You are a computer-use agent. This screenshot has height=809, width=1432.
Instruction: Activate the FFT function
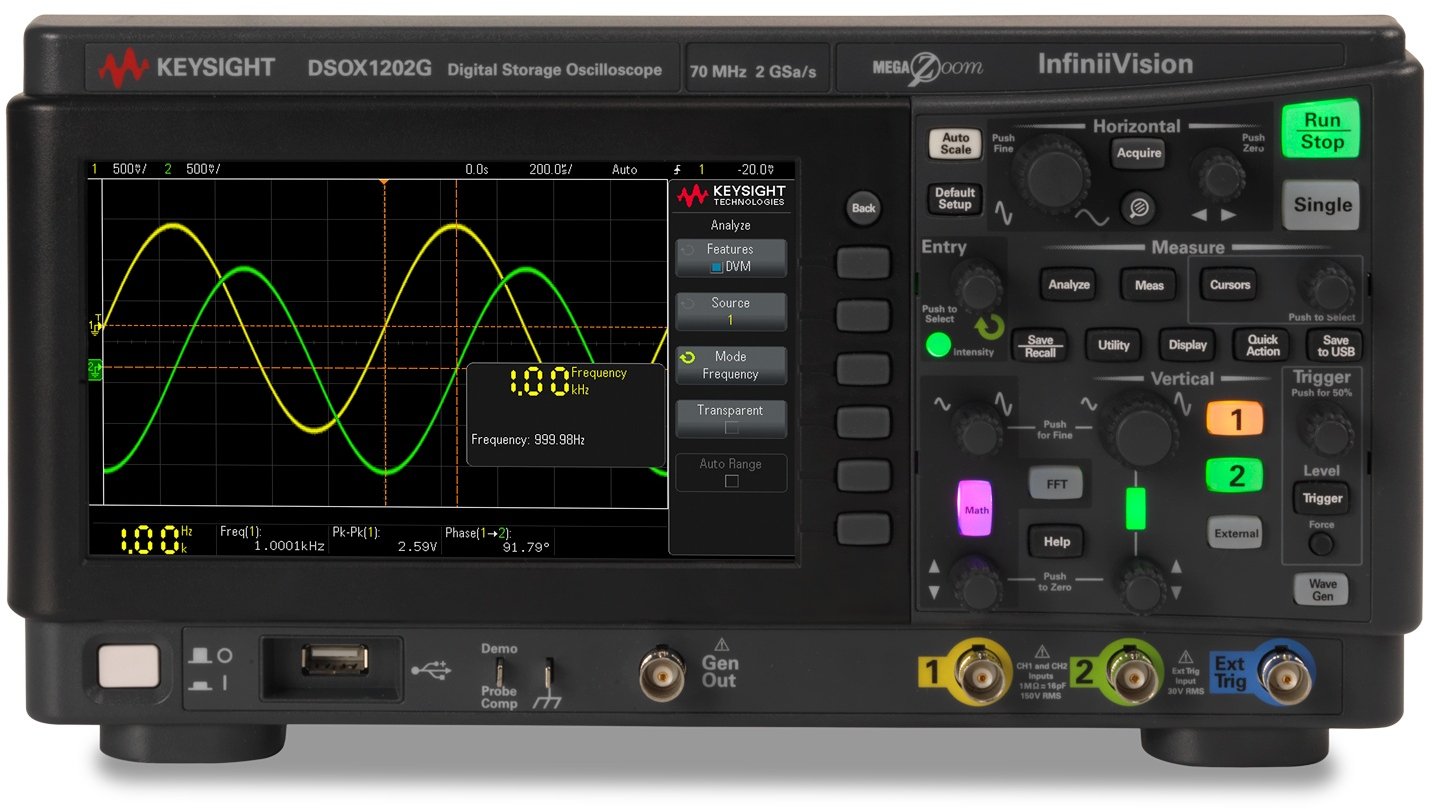click(x=1054, y=483)
